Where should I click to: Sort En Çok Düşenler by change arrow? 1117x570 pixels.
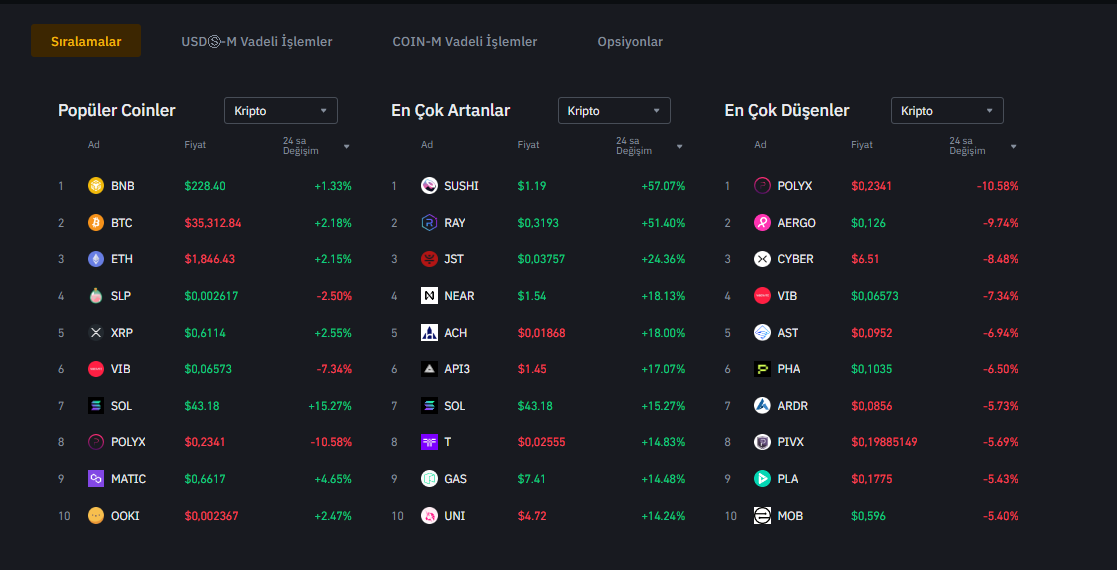[1013, 147]
